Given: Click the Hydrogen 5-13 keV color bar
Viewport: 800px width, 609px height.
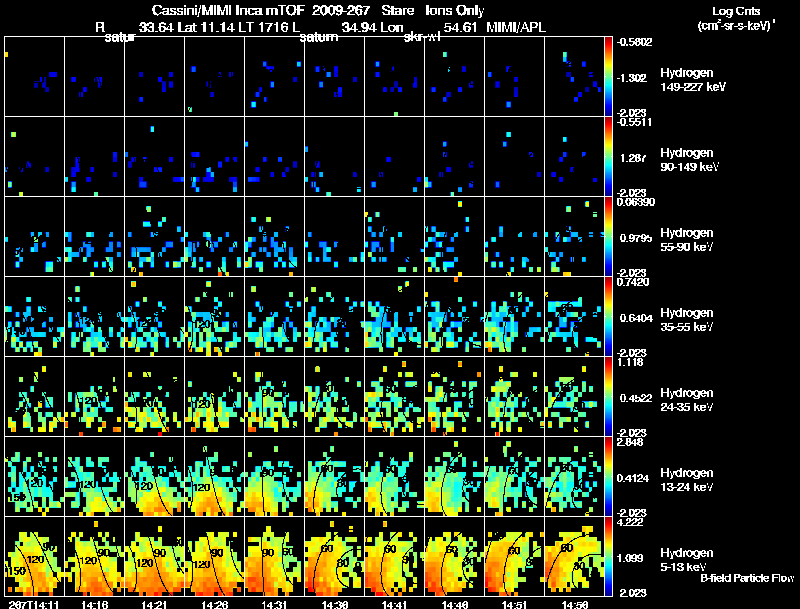Looking at the screenshot, I should [608, 556].
